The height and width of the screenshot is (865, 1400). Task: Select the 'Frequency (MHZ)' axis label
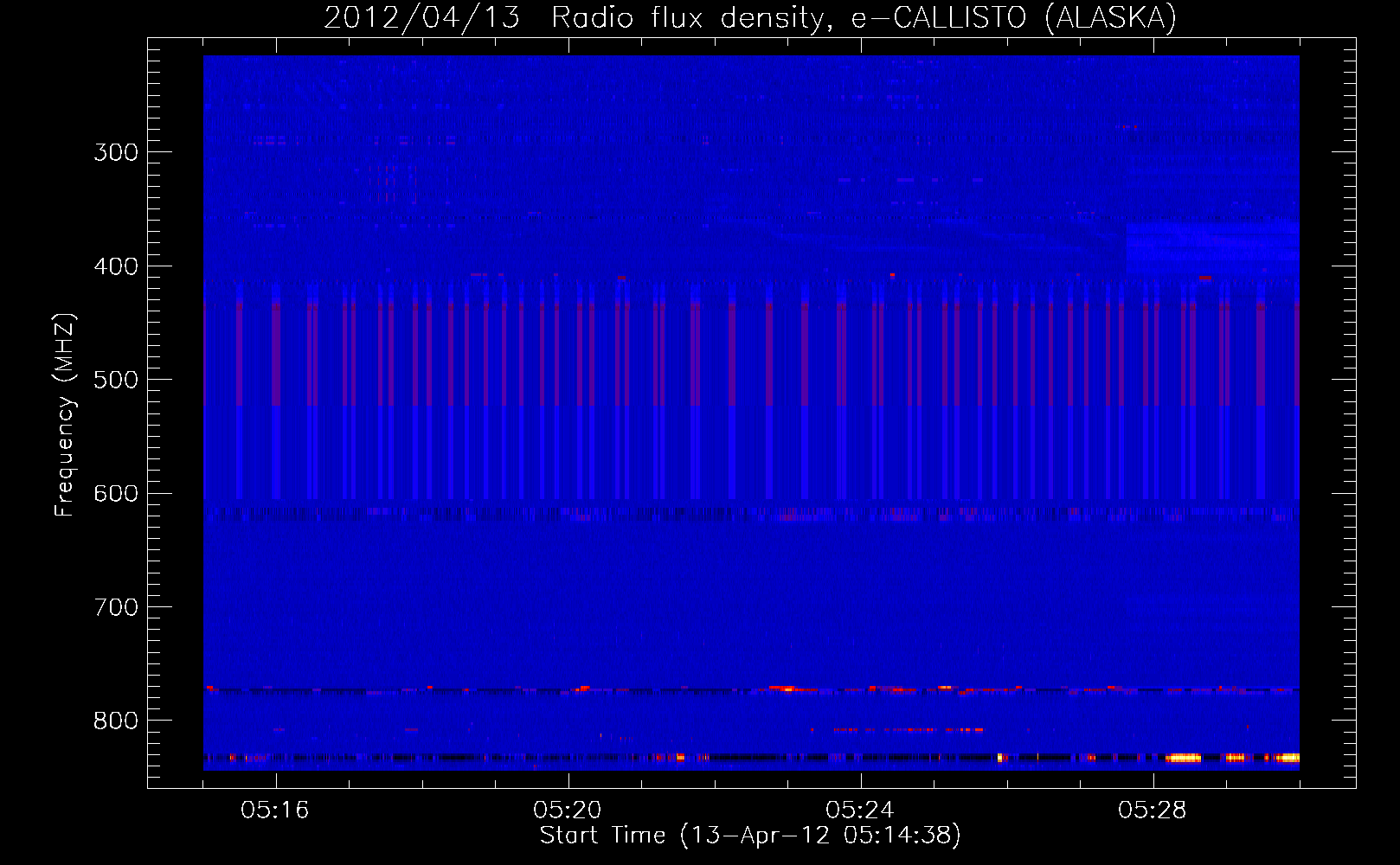click(65, 415)
